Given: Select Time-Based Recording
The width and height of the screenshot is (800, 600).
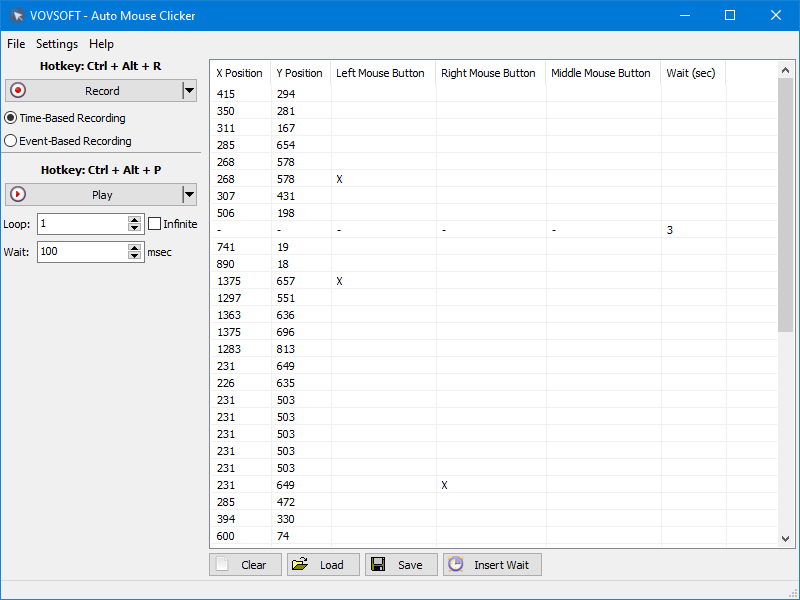Looking at the screenshot, I should (10, 118).
